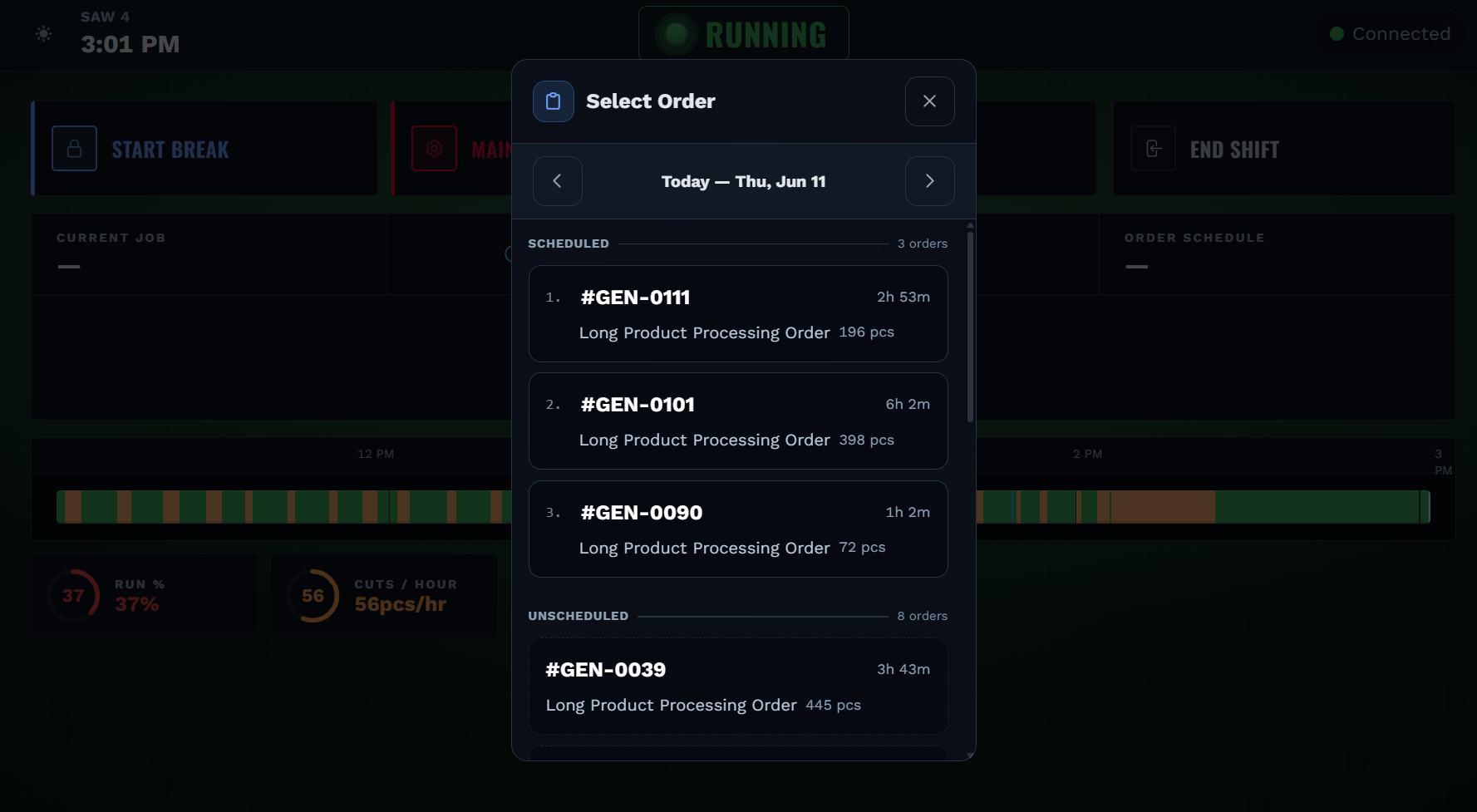The height and width of the screenshot is (812, 1477).
Task: Click the 37% run value text
Action: tap(137, 604)
